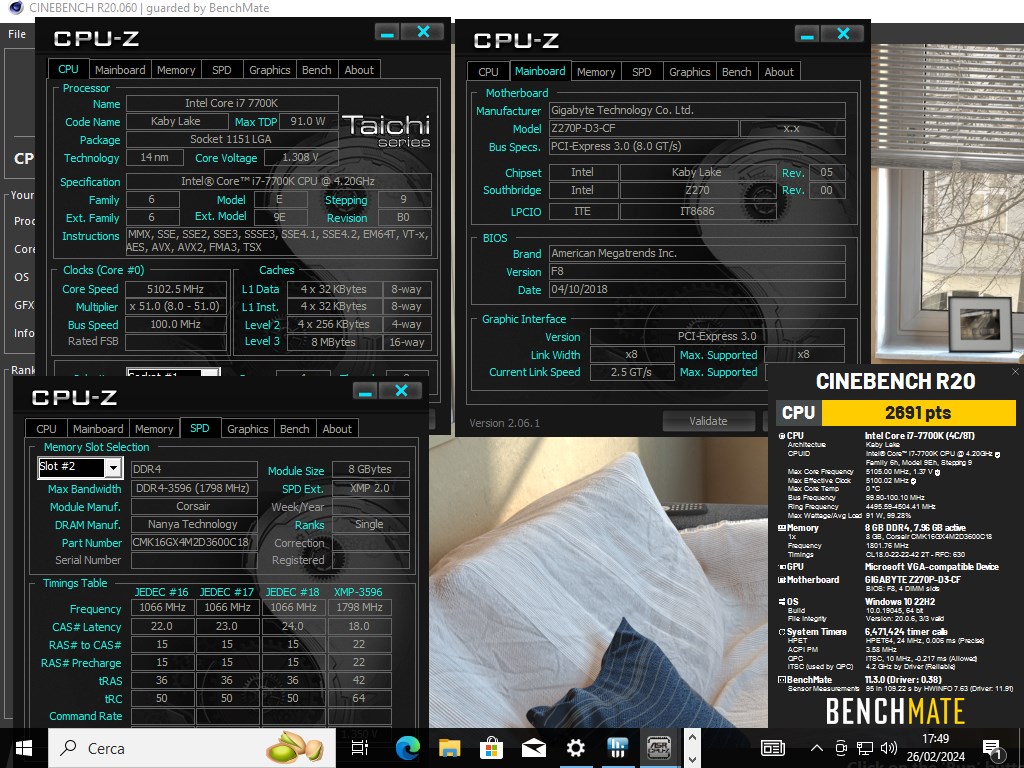The image size is (1024, 768).
Task: Click the CPU section icon in BenchMate panel
Action: 782,436
